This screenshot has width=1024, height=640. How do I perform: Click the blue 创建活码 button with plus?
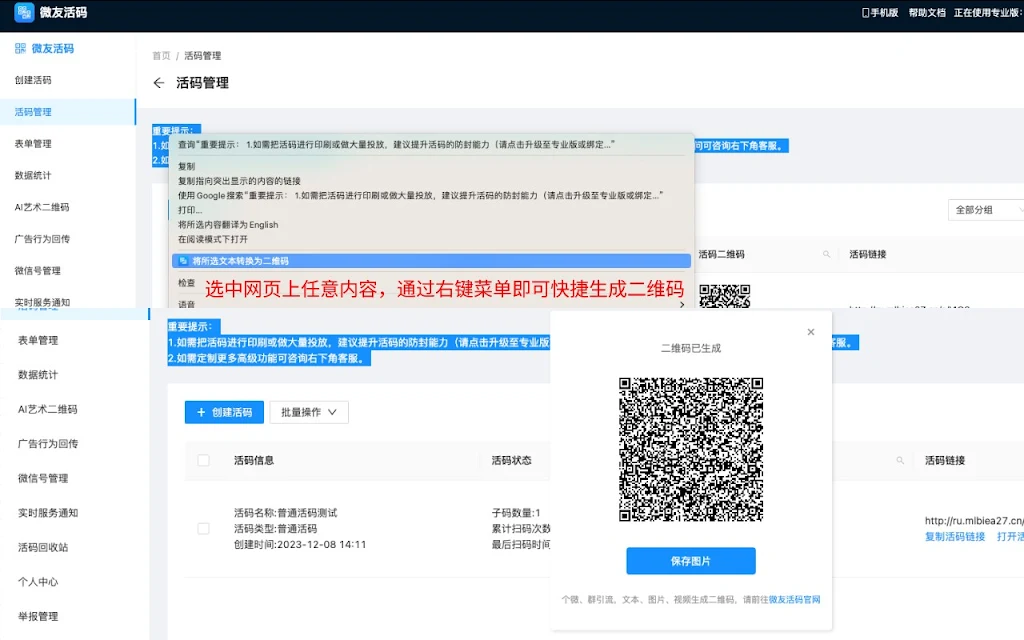click(x=224, y=412)
